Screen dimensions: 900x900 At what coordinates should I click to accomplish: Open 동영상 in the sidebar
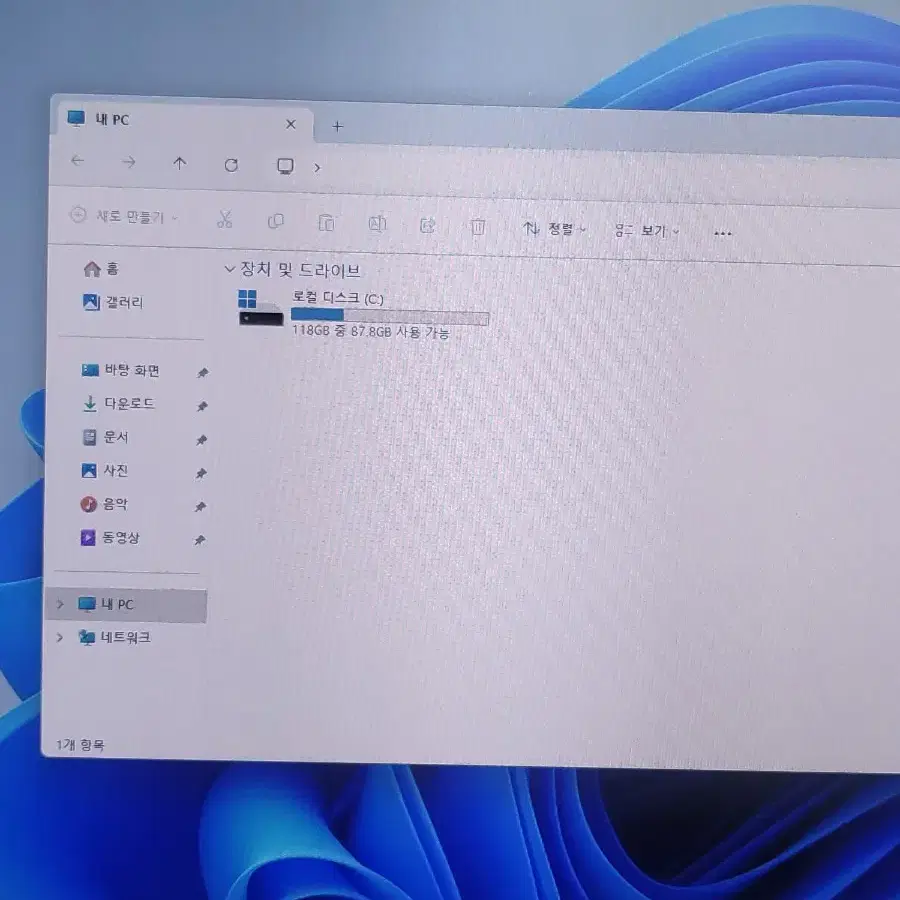coord(110,537)
